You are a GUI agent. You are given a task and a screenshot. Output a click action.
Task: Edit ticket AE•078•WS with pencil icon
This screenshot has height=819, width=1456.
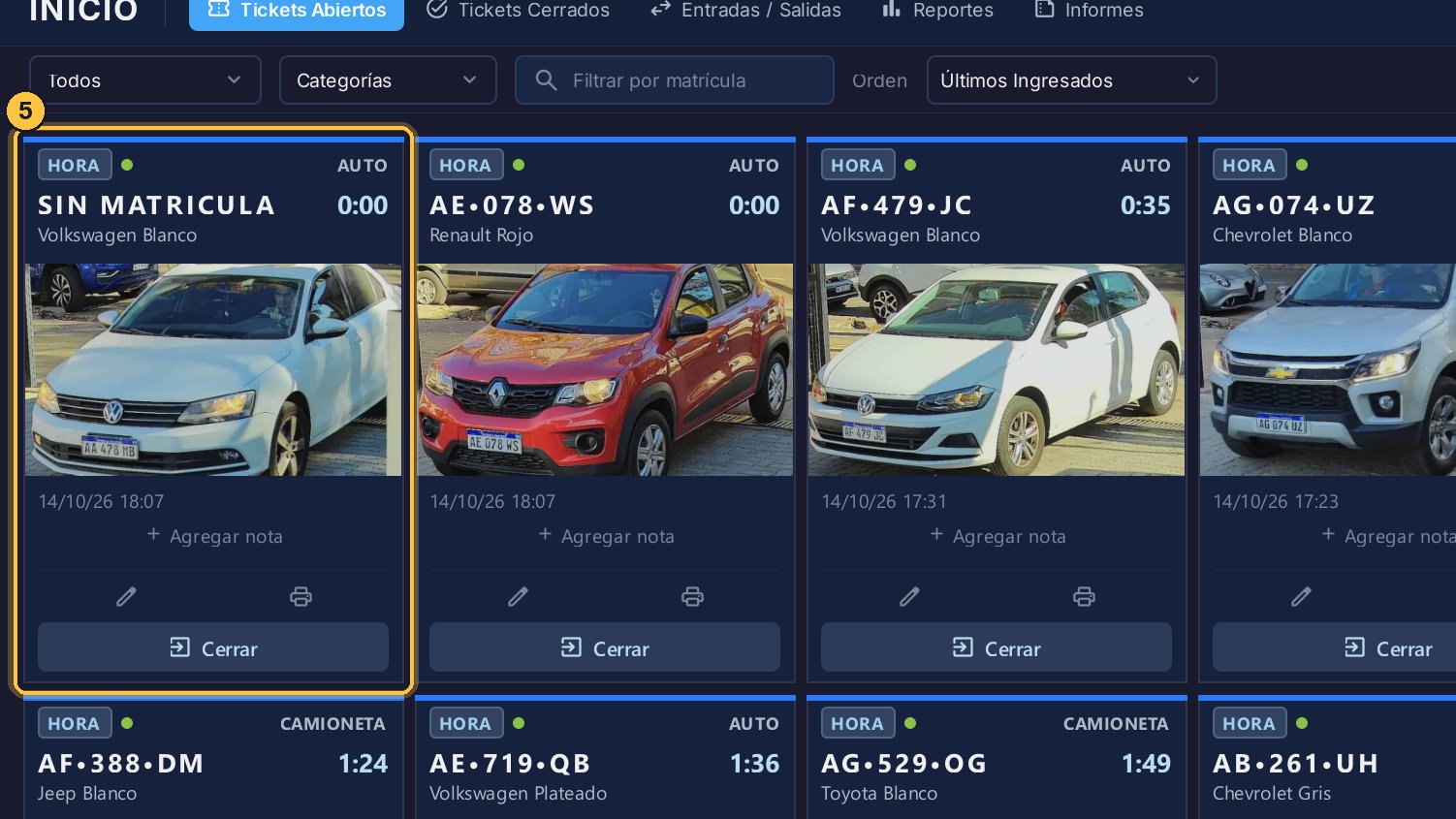pos(518,596)
